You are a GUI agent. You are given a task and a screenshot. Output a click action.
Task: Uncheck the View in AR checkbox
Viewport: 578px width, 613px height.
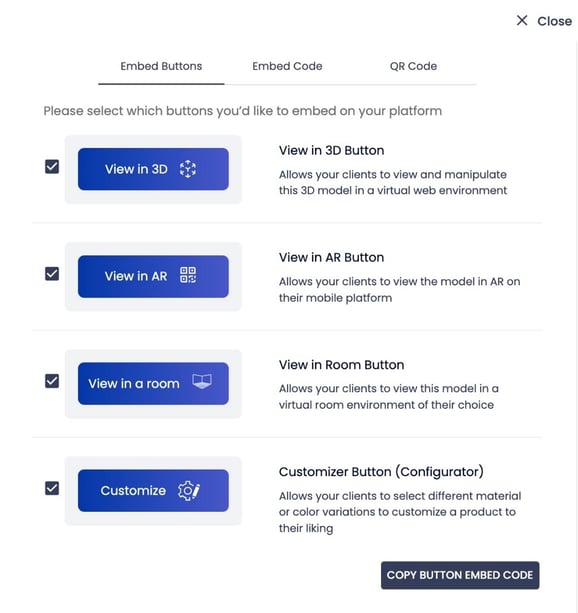(52, 274)
